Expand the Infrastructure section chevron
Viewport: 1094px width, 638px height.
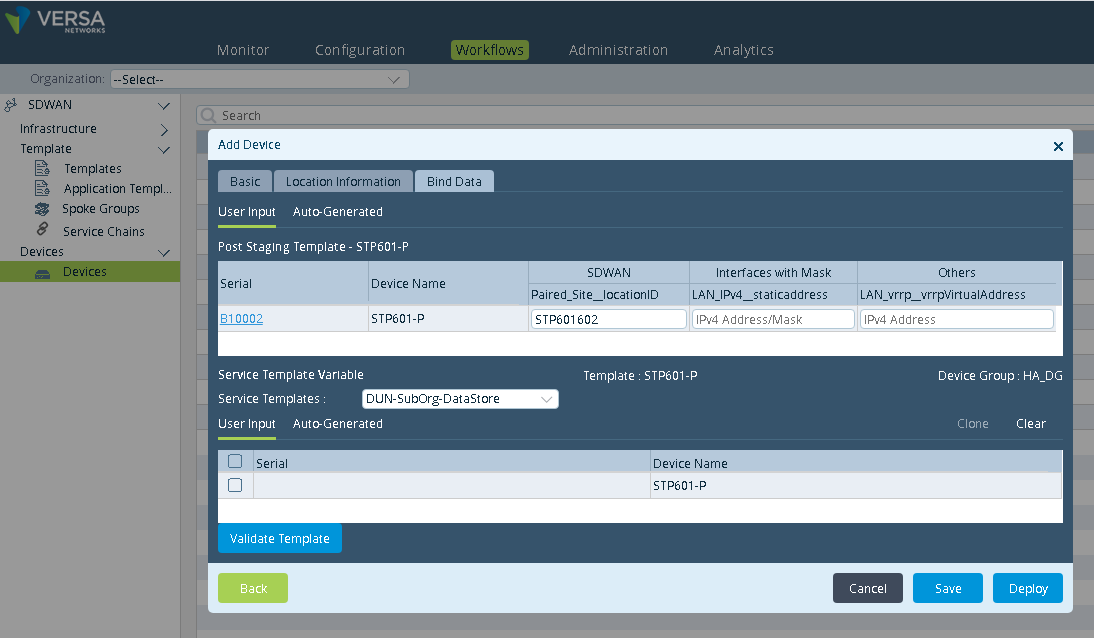pos(165,130)
